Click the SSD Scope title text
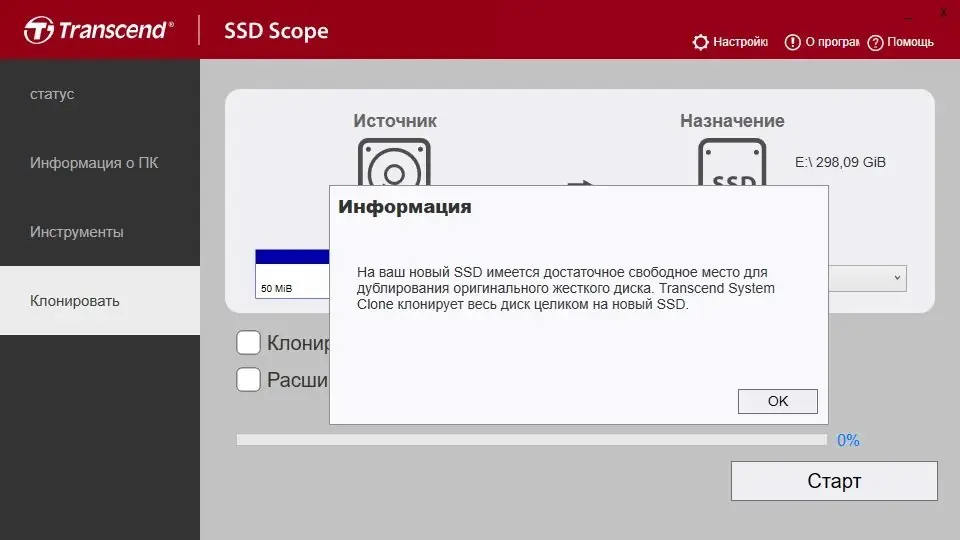The width and height of the screenshot is (960, 540). [x=276, y=31]
